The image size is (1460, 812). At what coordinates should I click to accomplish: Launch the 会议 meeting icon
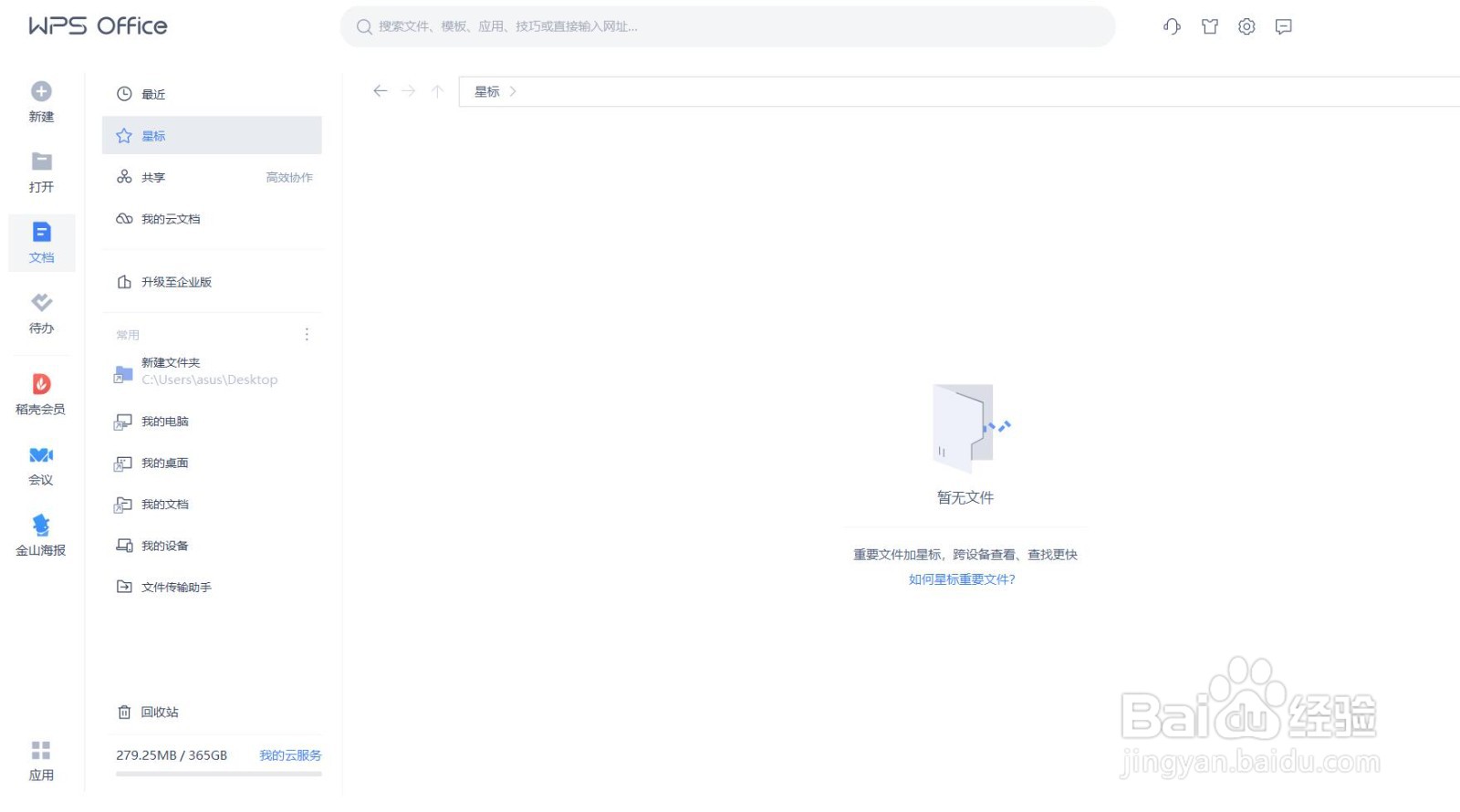click(x=41, y=455)
